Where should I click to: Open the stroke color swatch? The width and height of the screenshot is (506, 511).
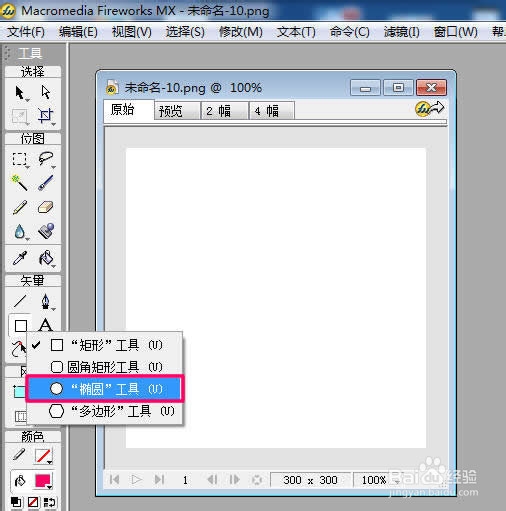pos(44,456)
